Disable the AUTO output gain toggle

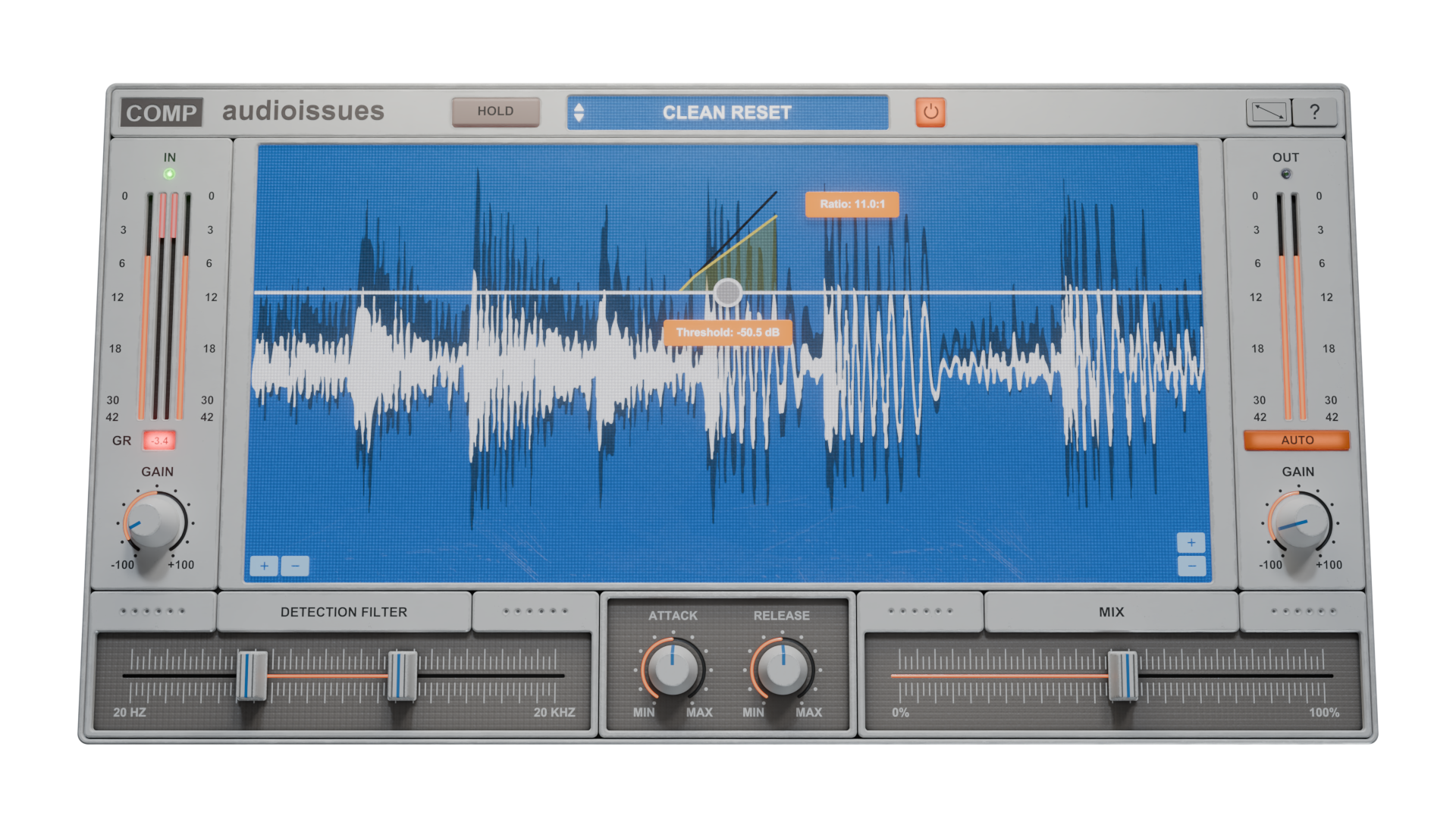click(x=1297, y=441)
